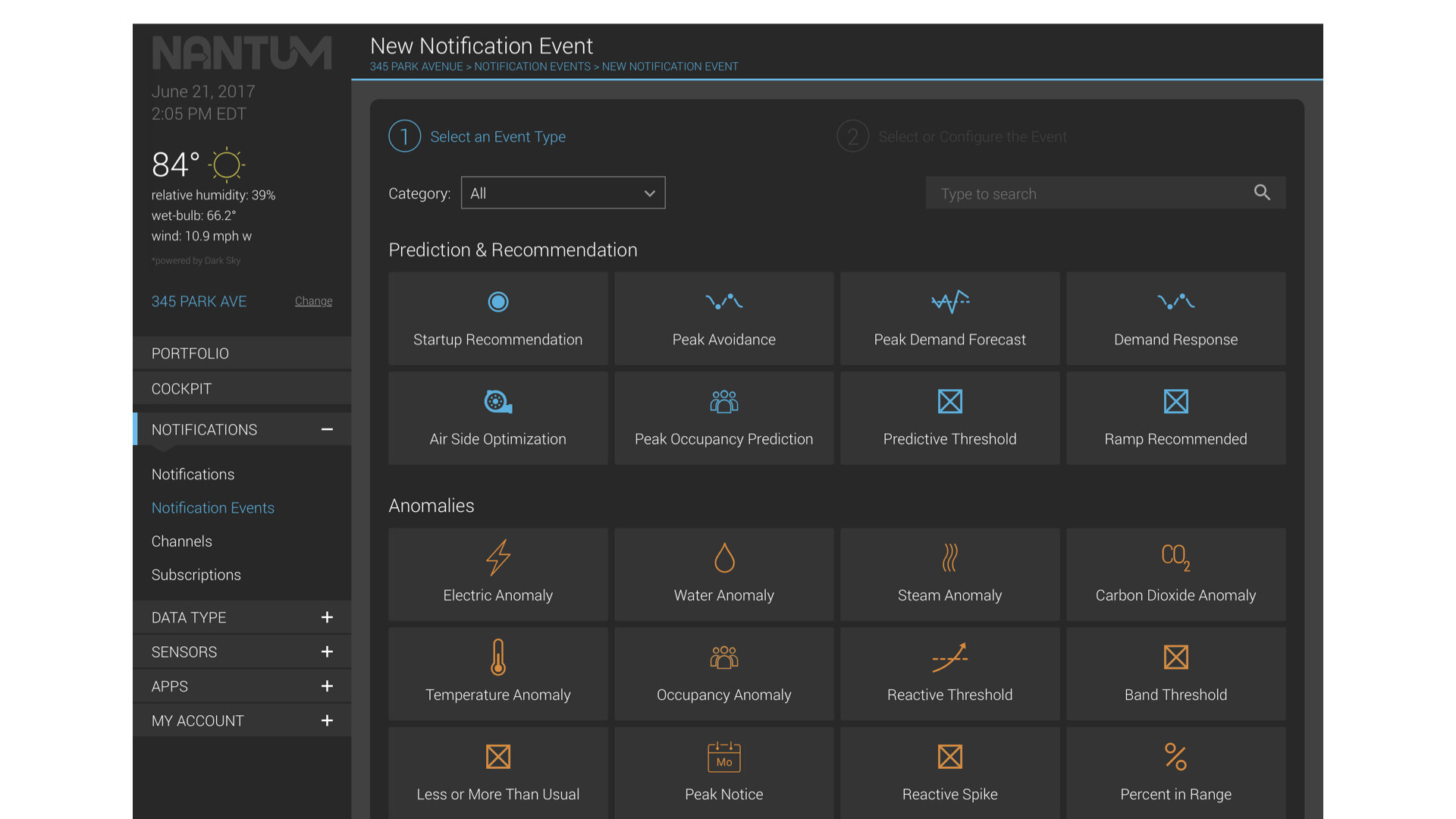Viewport: 1456px width, 819px height.
Task: Click the Steam Anomaly icon
Action: [950, 557]
